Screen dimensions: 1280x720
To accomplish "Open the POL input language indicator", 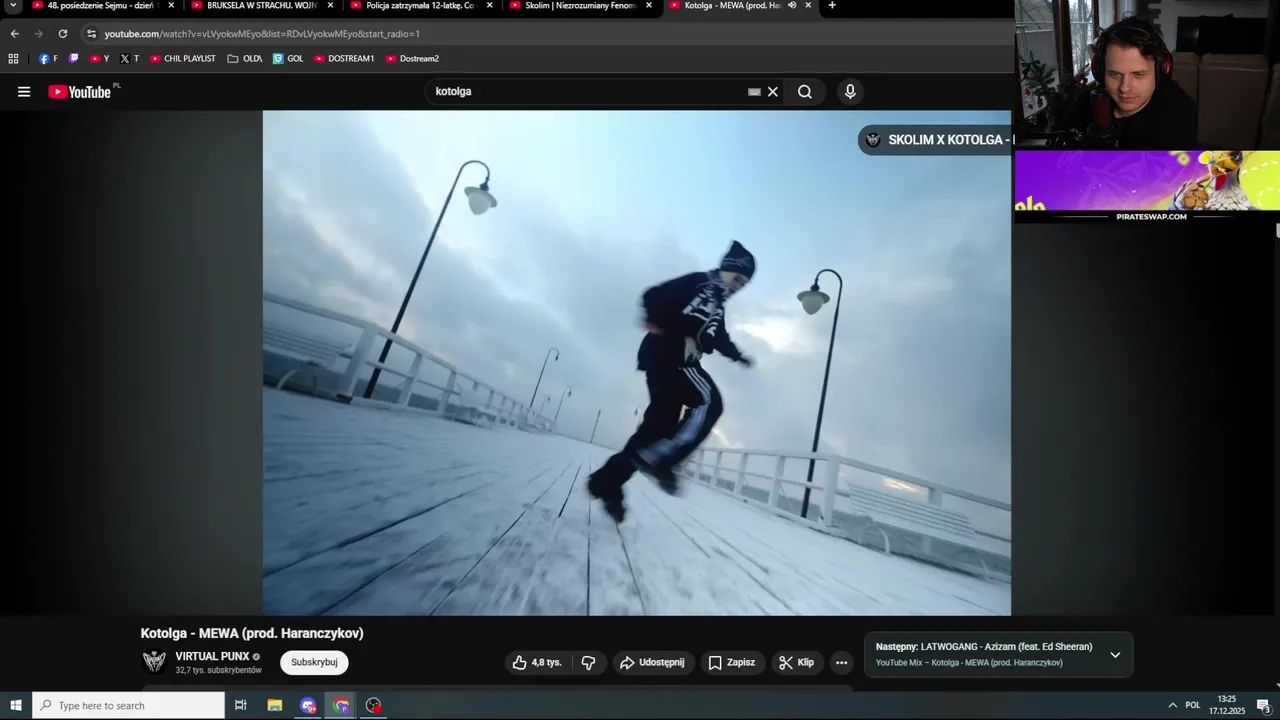I will pos(1193,705).
